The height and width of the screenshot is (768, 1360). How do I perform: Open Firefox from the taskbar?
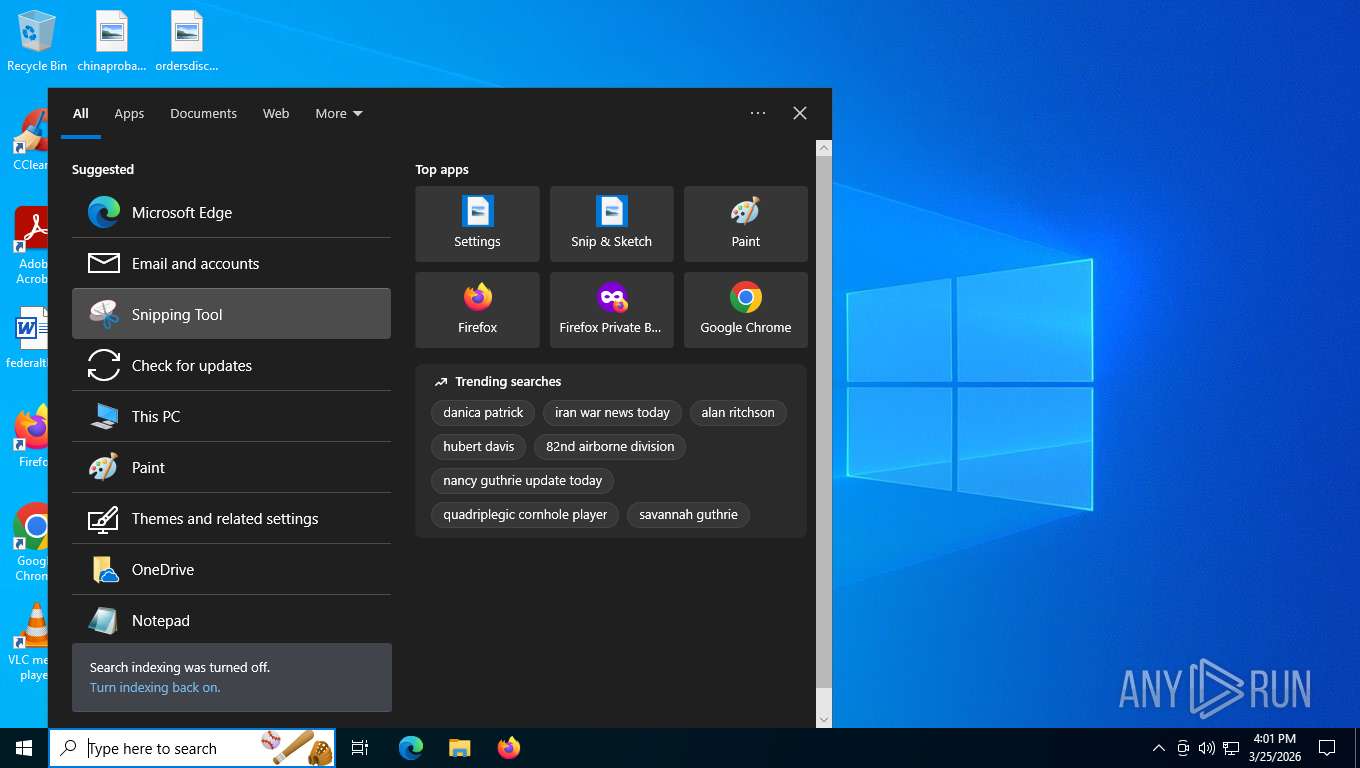pos(509,748)
